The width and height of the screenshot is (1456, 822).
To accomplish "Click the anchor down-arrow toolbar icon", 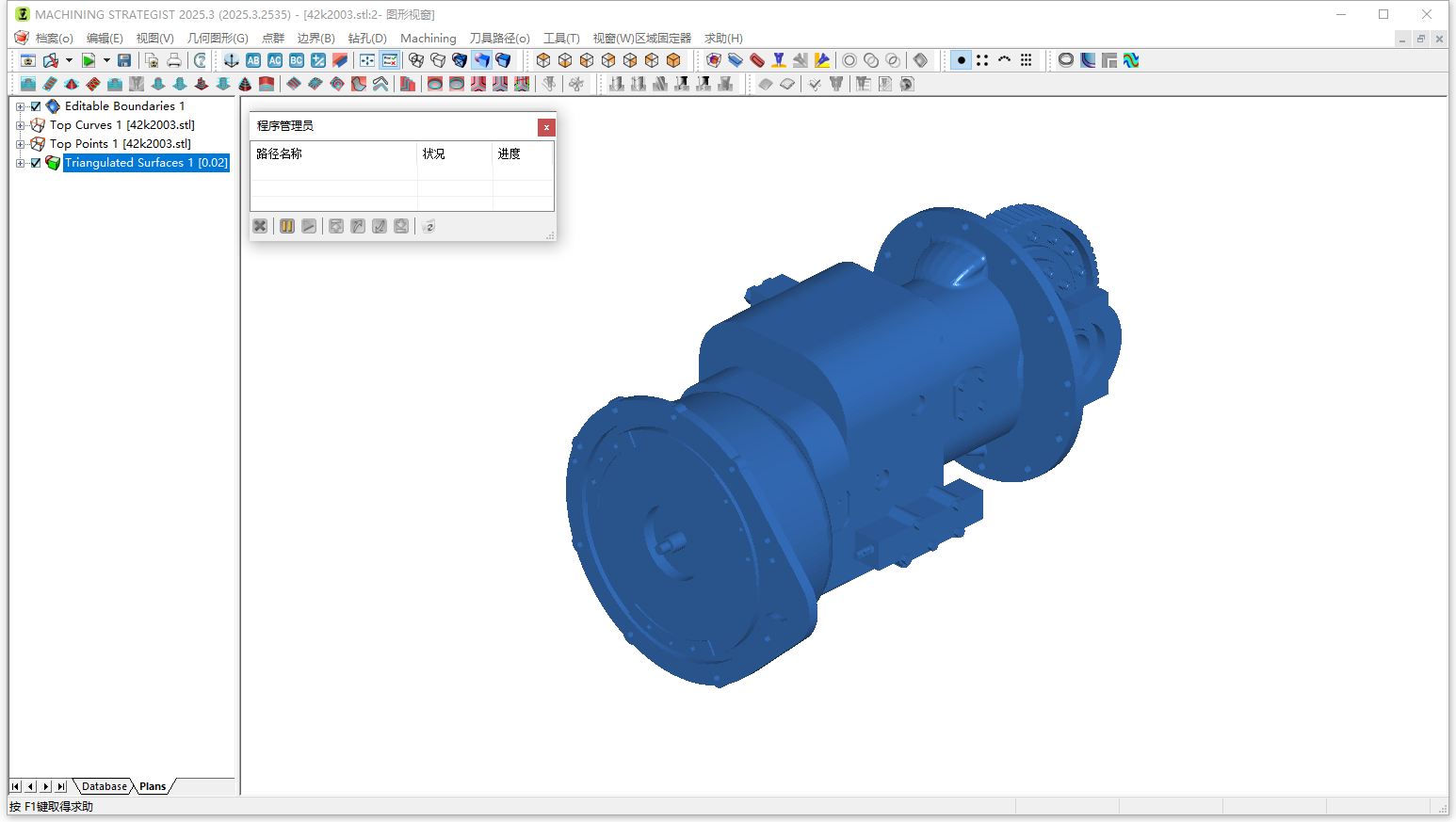I will (231, 59).
